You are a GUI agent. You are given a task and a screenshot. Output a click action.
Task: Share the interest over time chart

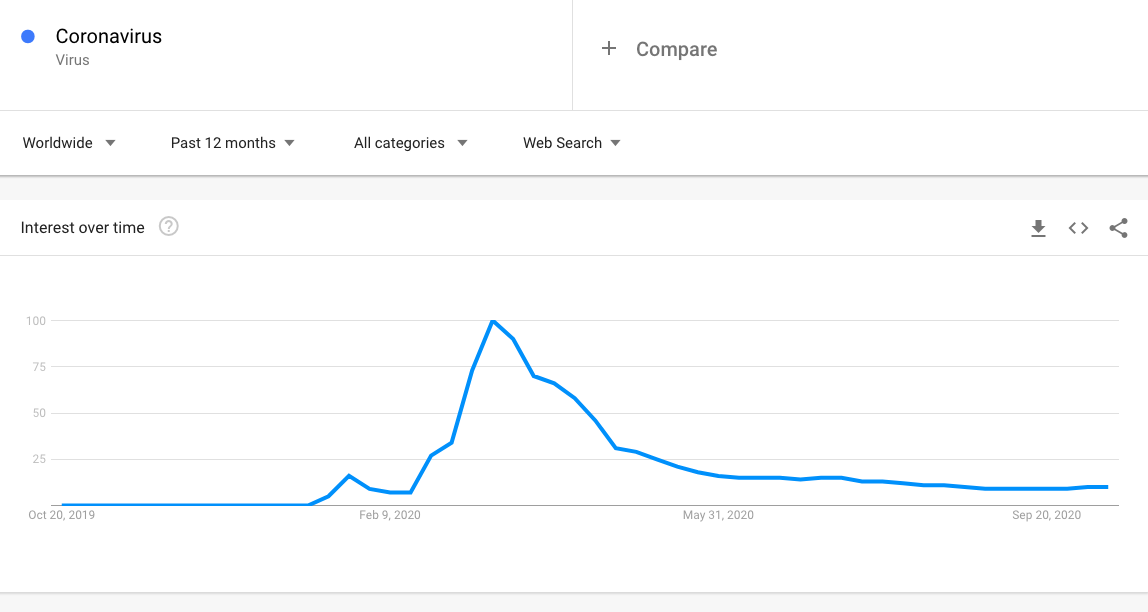(x=1118, y=228)
